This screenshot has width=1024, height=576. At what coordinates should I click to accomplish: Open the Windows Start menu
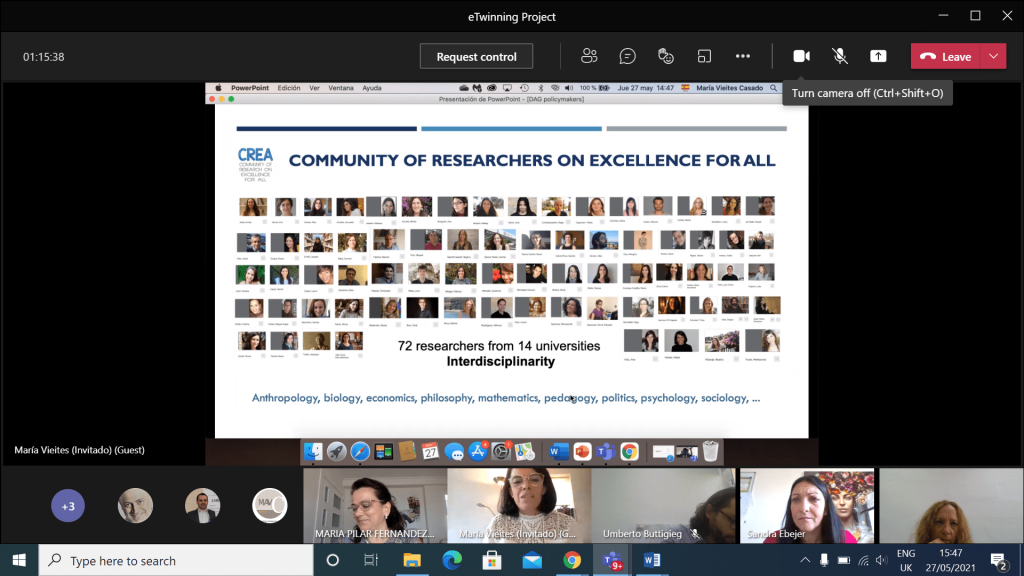tap(19, 560)
